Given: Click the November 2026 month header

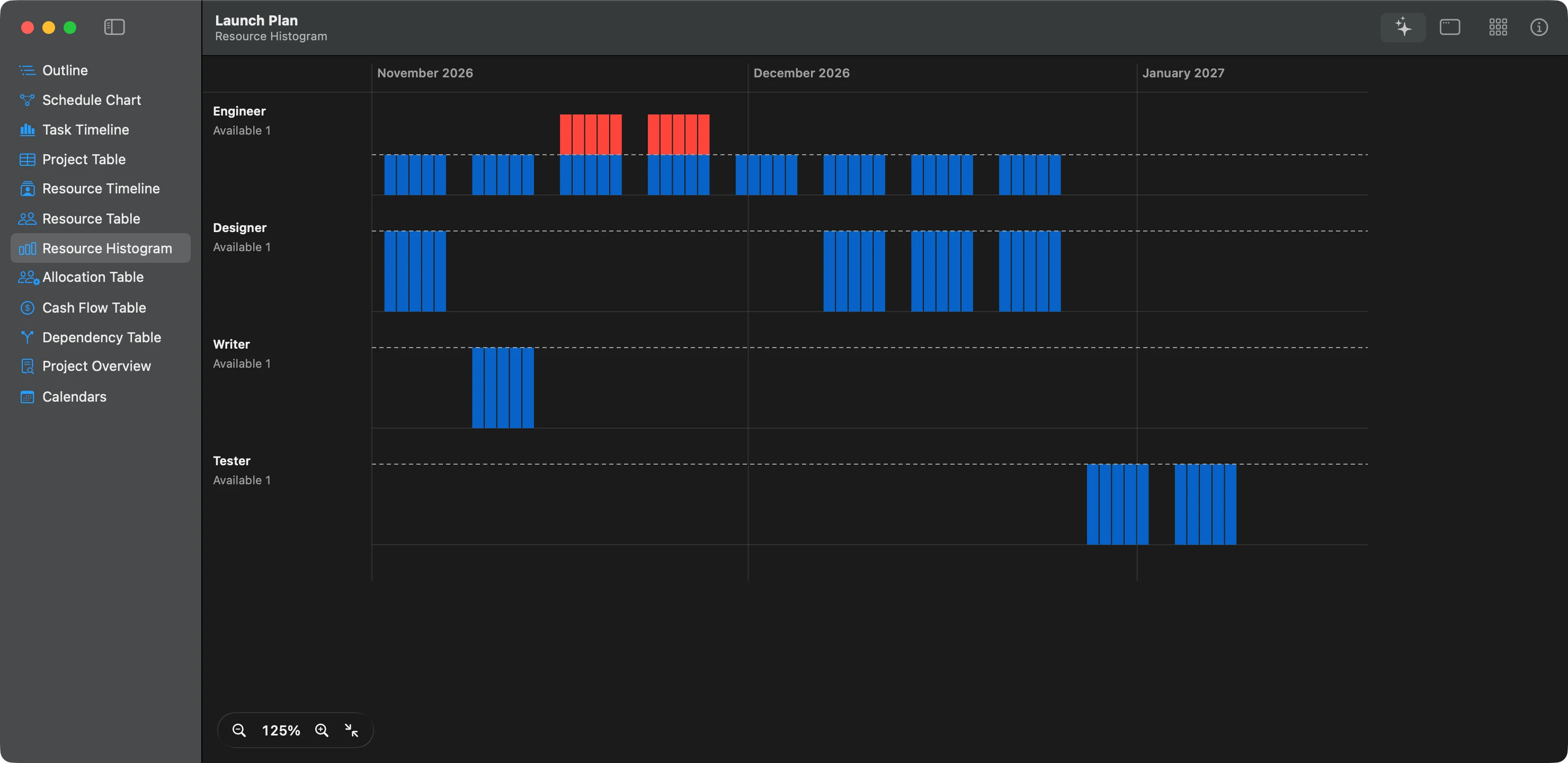Looking at the screenshot, I should [425, 73].
